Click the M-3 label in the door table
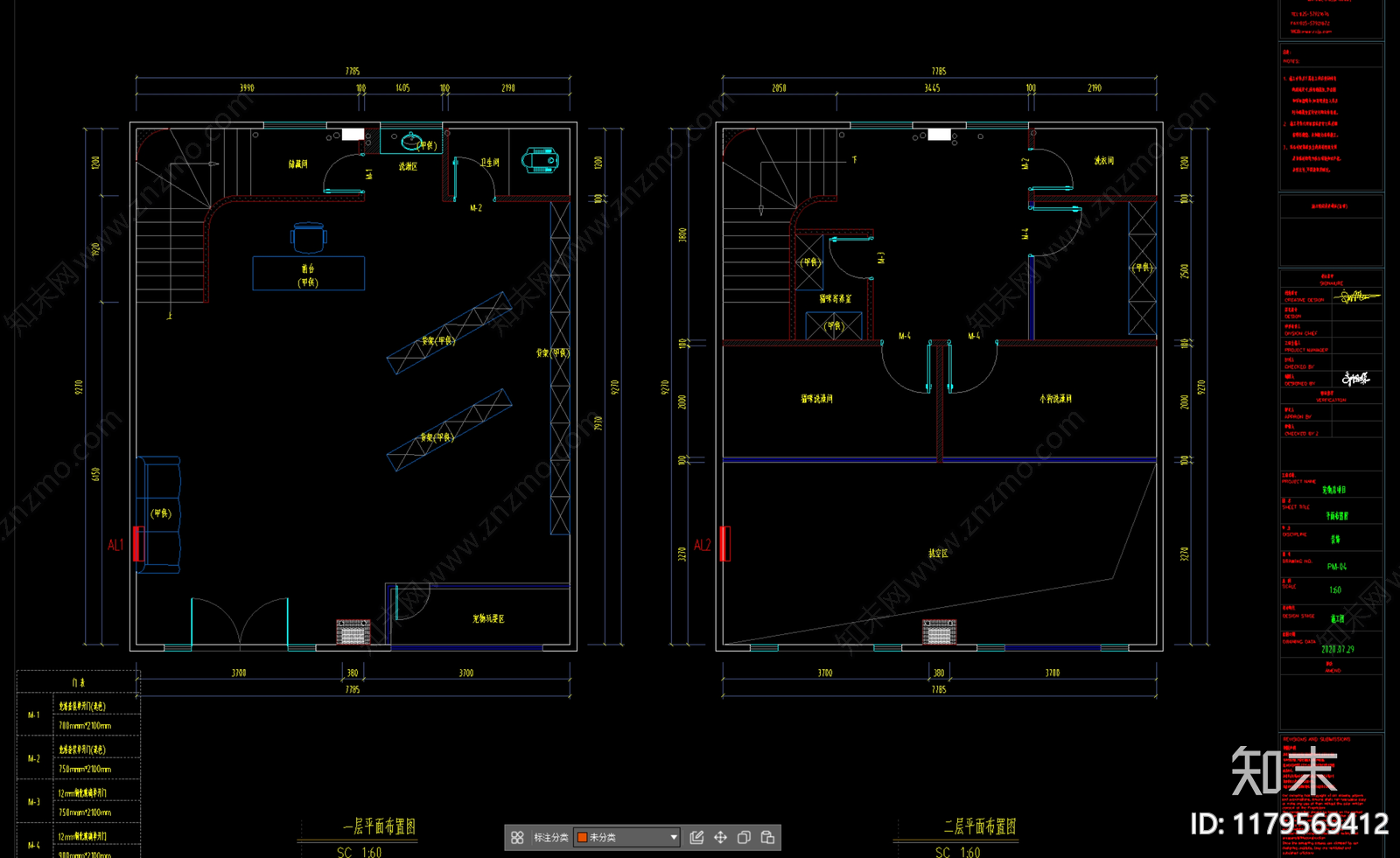Image resolution: width=1400 pixels, height=858 pixels. [33, 802]
